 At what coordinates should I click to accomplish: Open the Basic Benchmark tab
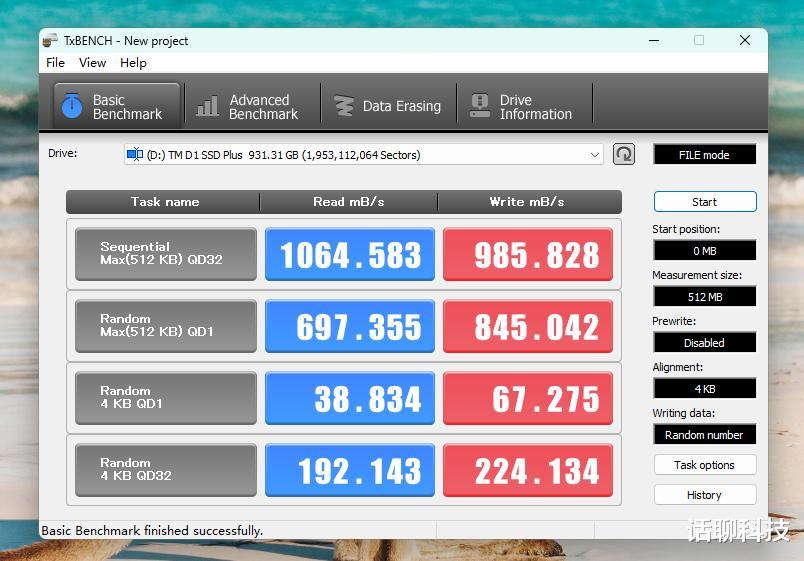point(117,106)
